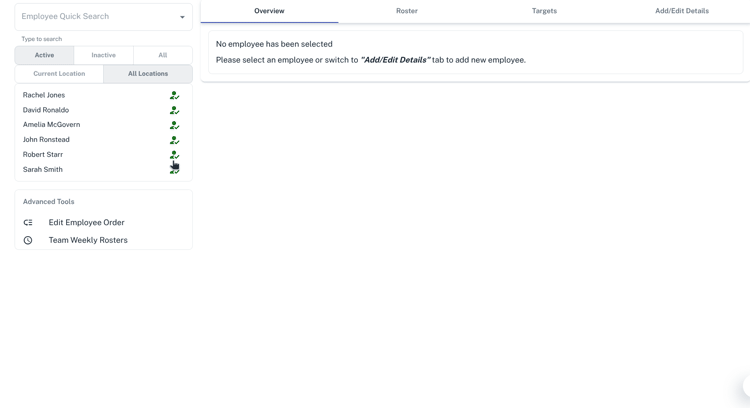Show only Inactive employees
This screenshot has height=408, width=750.
click(x=103, y=55)
